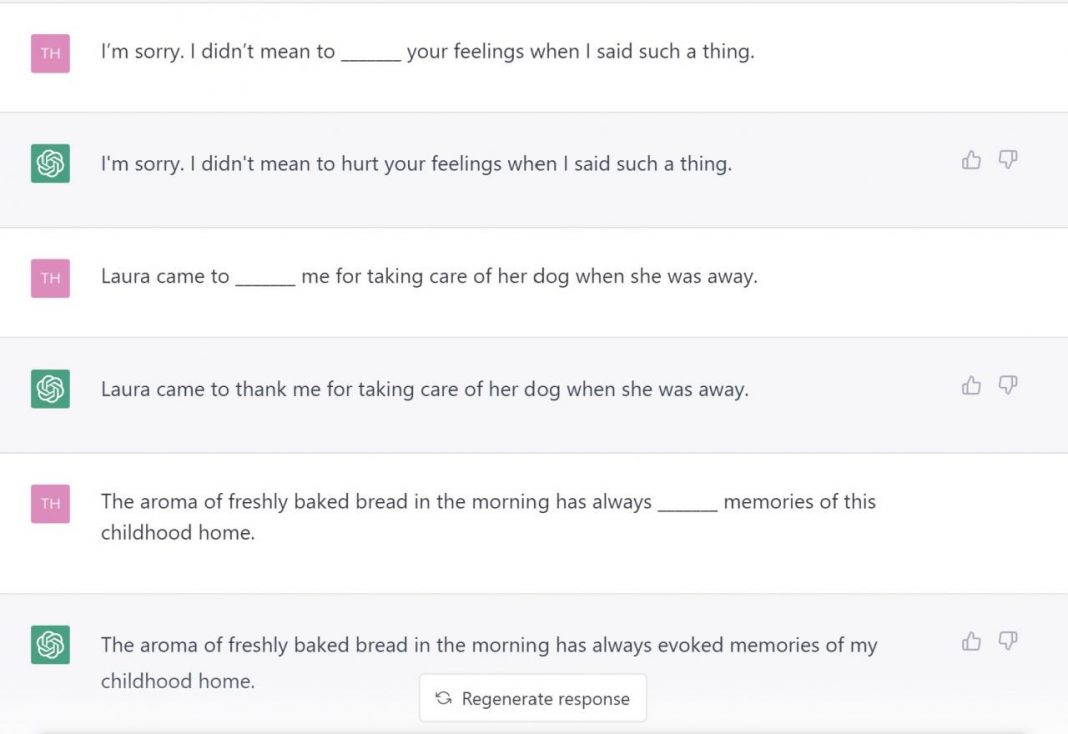Click the ChatGPT logo beside the 'evoked memories' reply

coord(50,644)
